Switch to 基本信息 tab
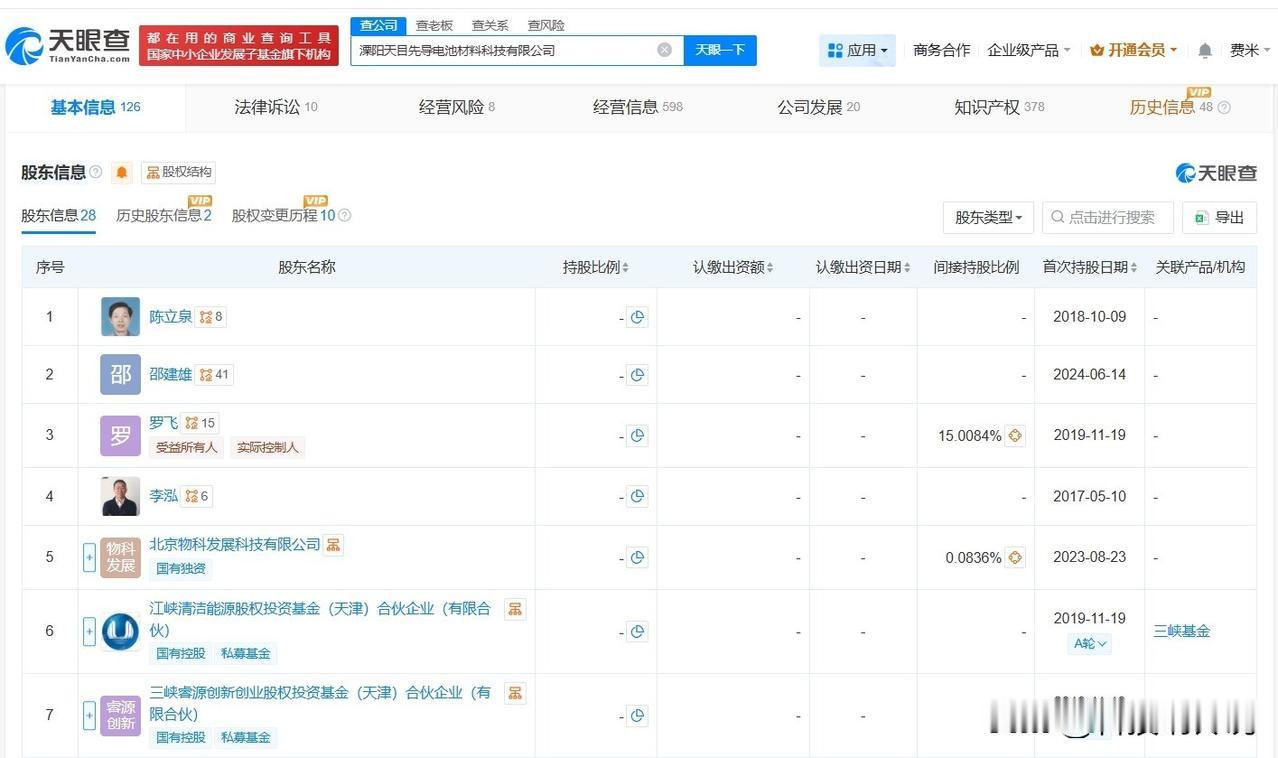Screen dimensions: 1278x758 tap(95, 107)
